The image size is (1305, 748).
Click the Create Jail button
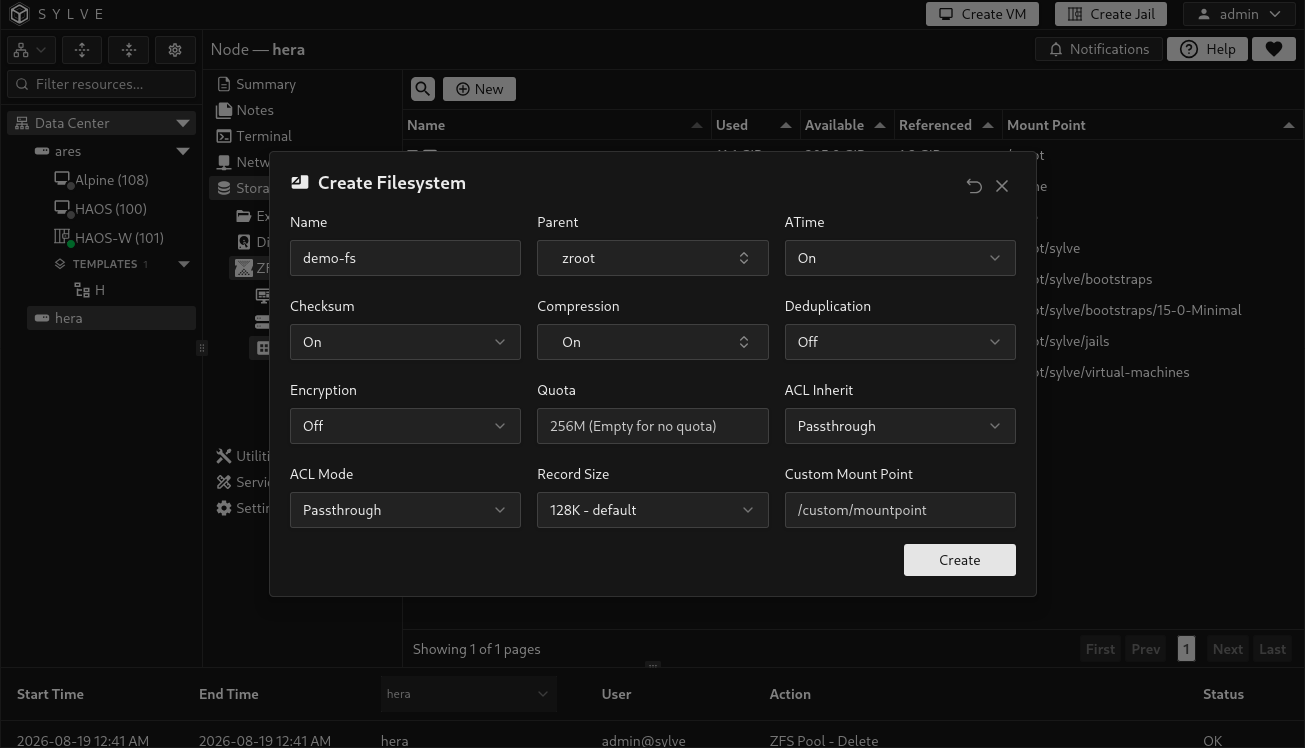(x=1111, y=14)
